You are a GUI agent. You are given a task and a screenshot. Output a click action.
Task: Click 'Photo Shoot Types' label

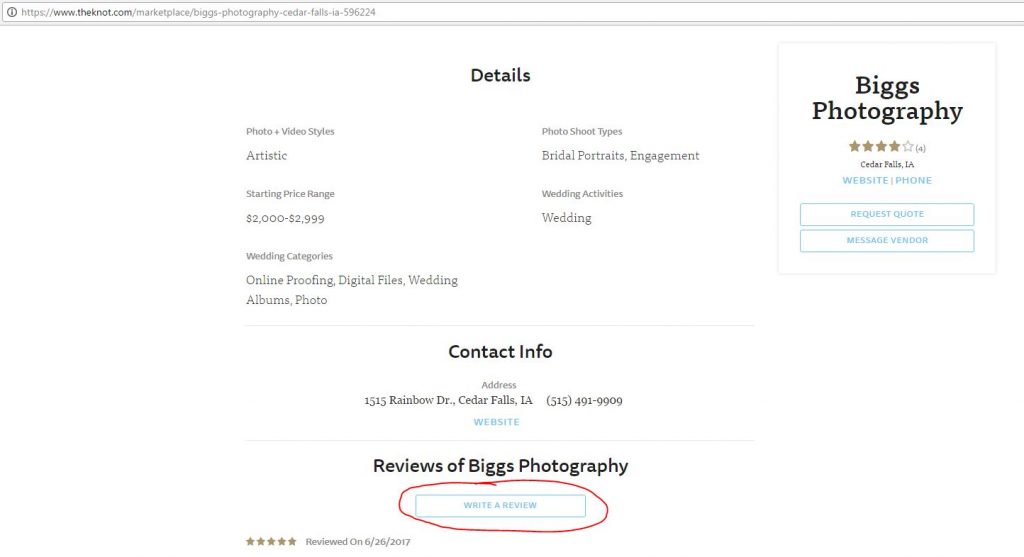coord(582,131)
